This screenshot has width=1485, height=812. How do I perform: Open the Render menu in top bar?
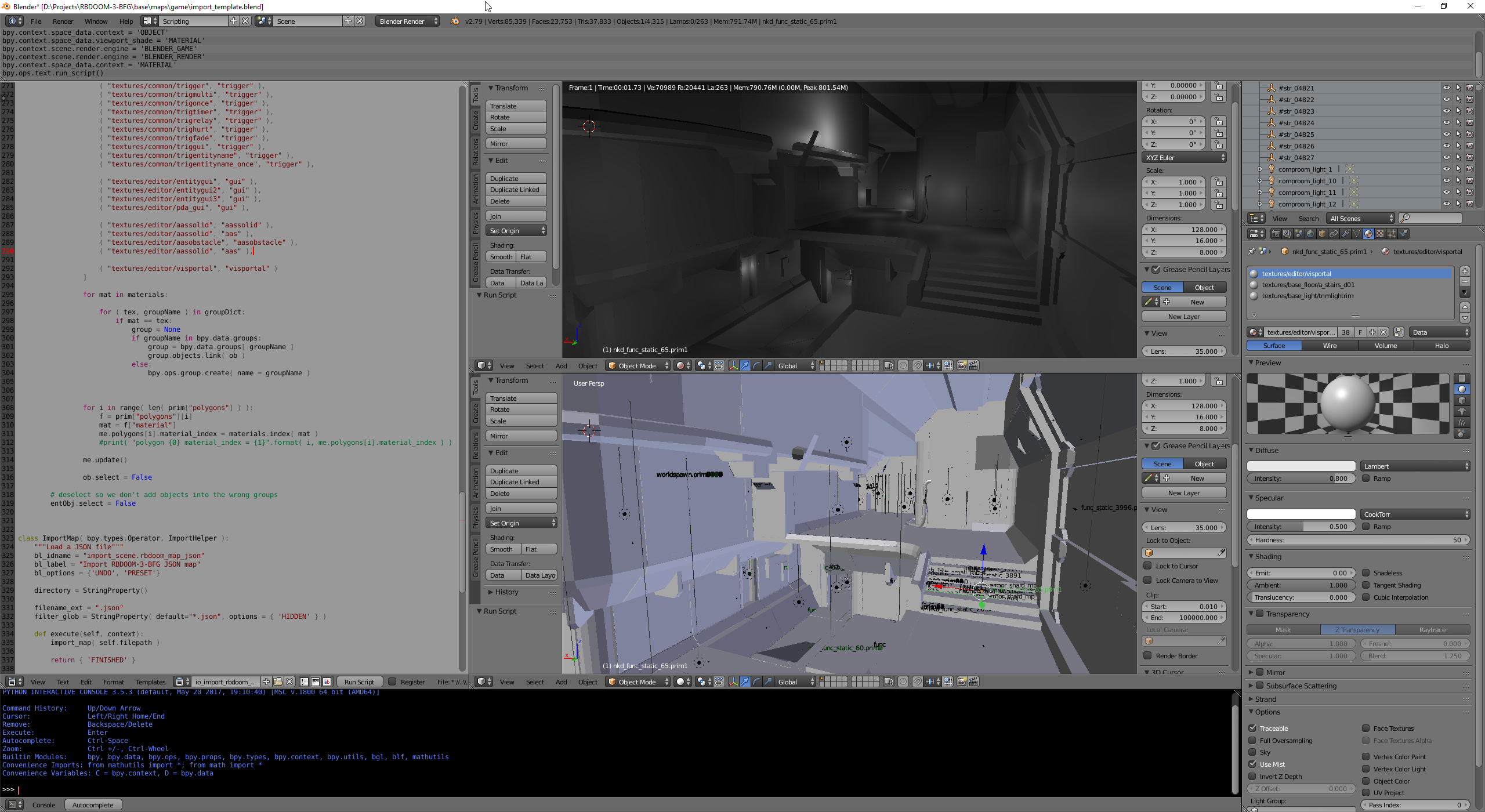pos(63,21)
